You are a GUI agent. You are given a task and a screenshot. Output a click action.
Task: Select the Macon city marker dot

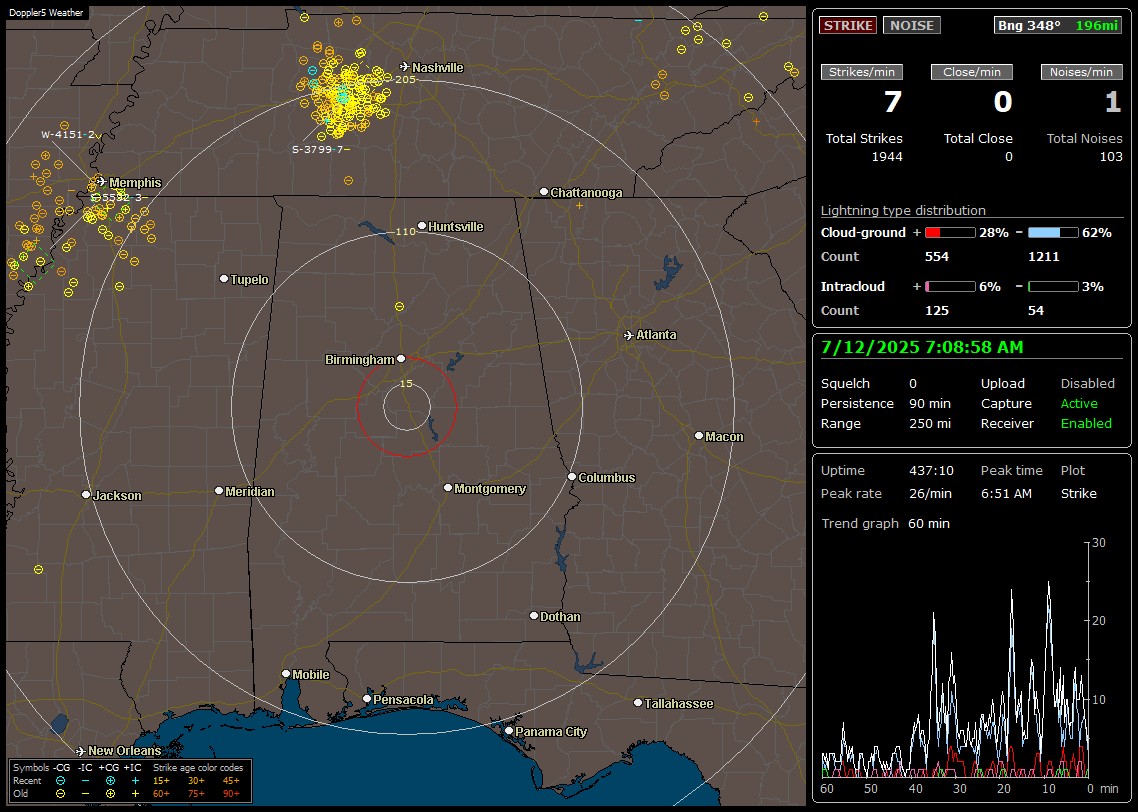click(699, 436)
